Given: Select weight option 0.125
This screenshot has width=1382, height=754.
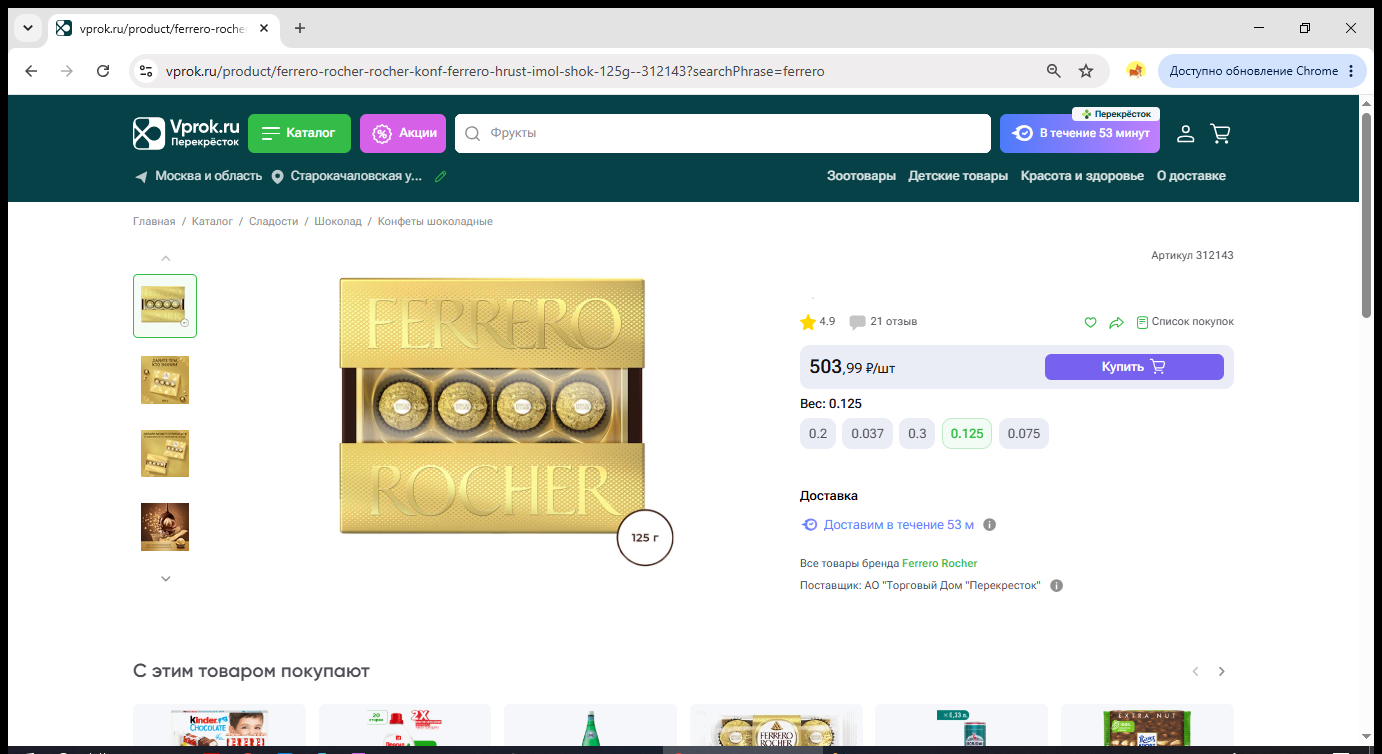Looking at the screenshot, I should [x=967, y=434].
